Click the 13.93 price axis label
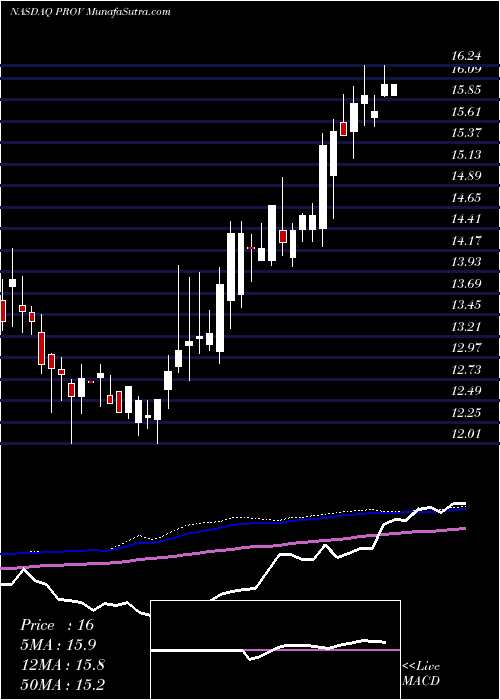 467,262
